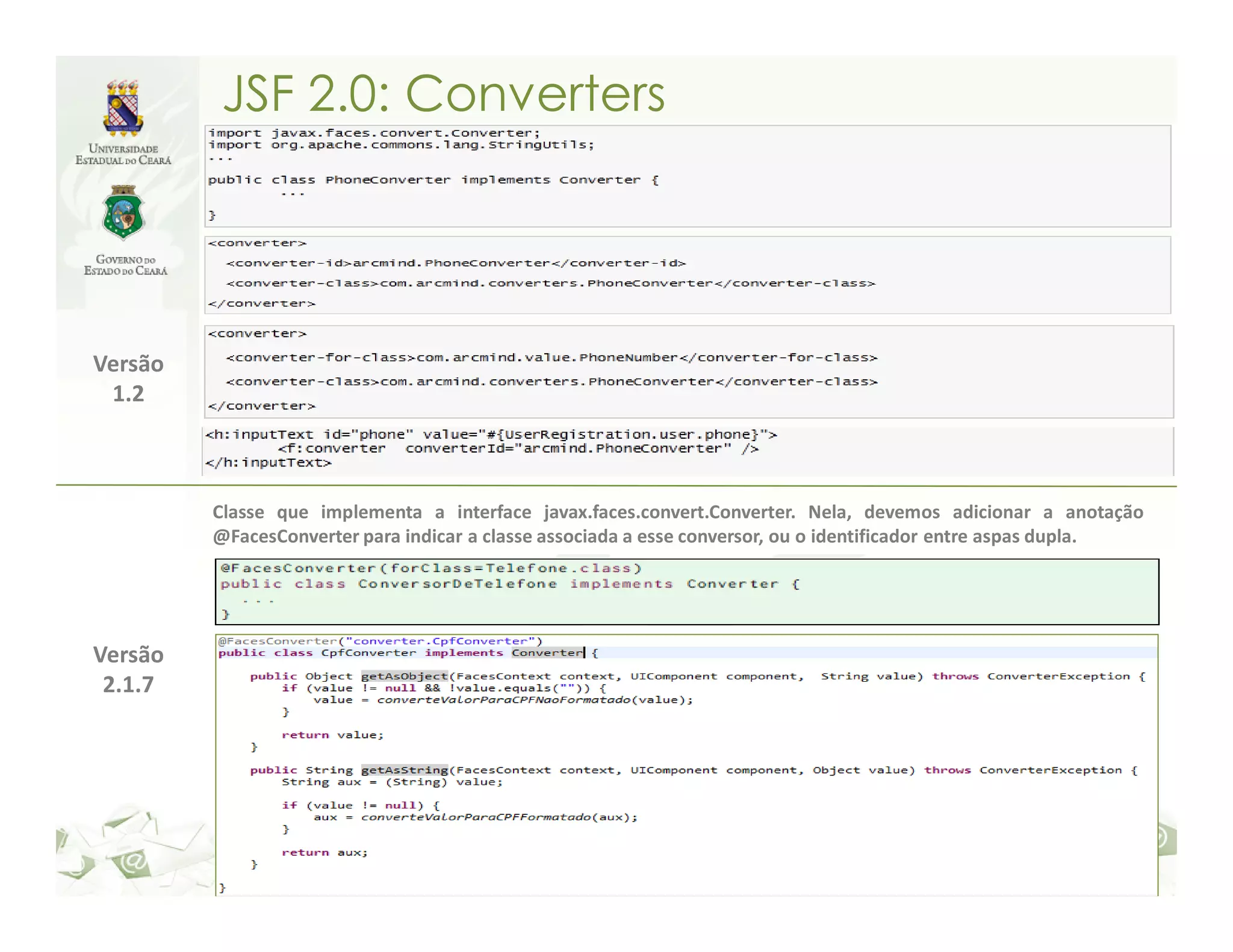Click the 'Governo do Estado do Ceará' caption text
The height and width of the screenshot is (952, 1233).
[125, 265]
